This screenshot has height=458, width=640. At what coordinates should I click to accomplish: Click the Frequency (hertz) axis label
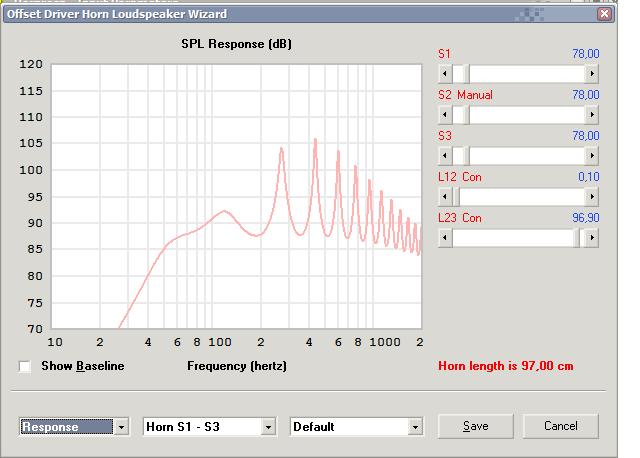[x=237, y=366]
